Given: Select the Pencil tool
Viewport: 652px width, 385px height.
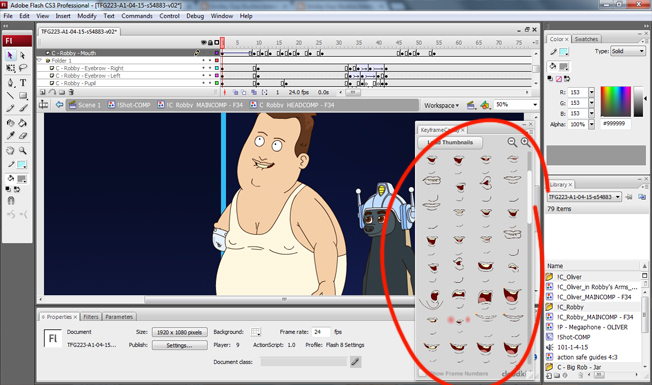Looking at the screenshot, I should tap(10, 108).
